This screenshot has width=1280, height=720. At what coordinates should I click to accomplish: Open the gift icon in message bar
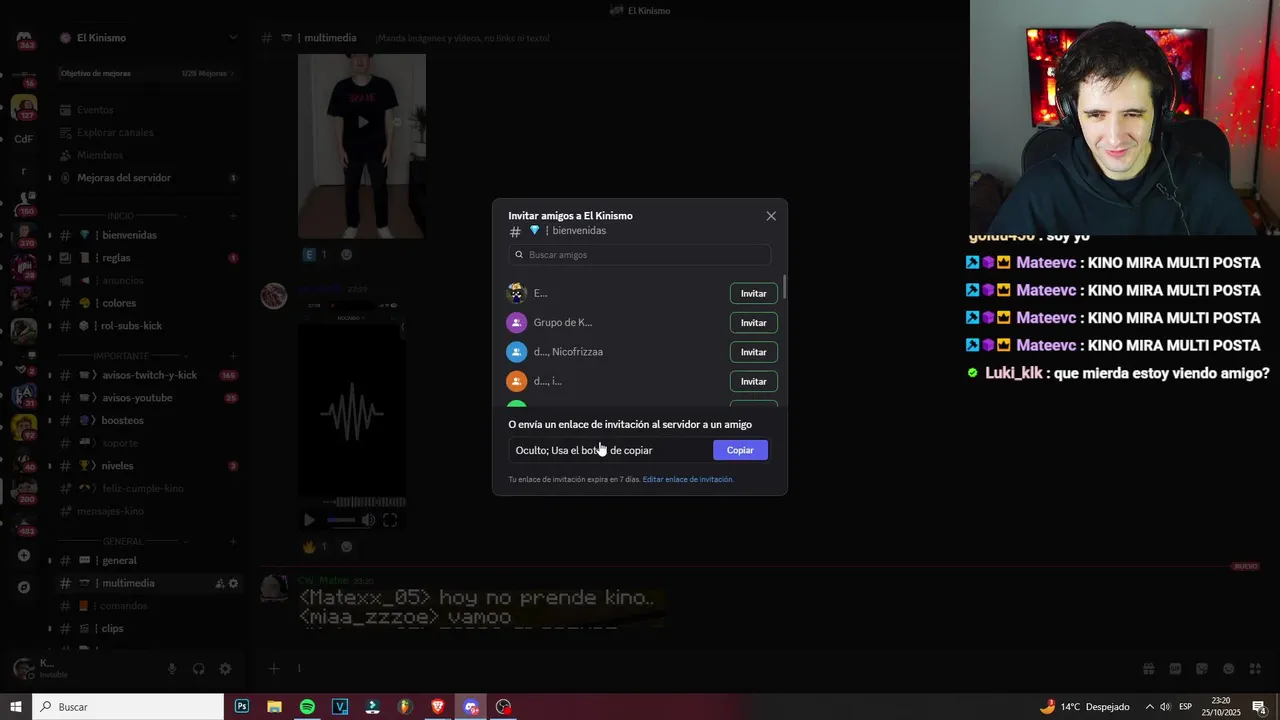[1149, 669]
